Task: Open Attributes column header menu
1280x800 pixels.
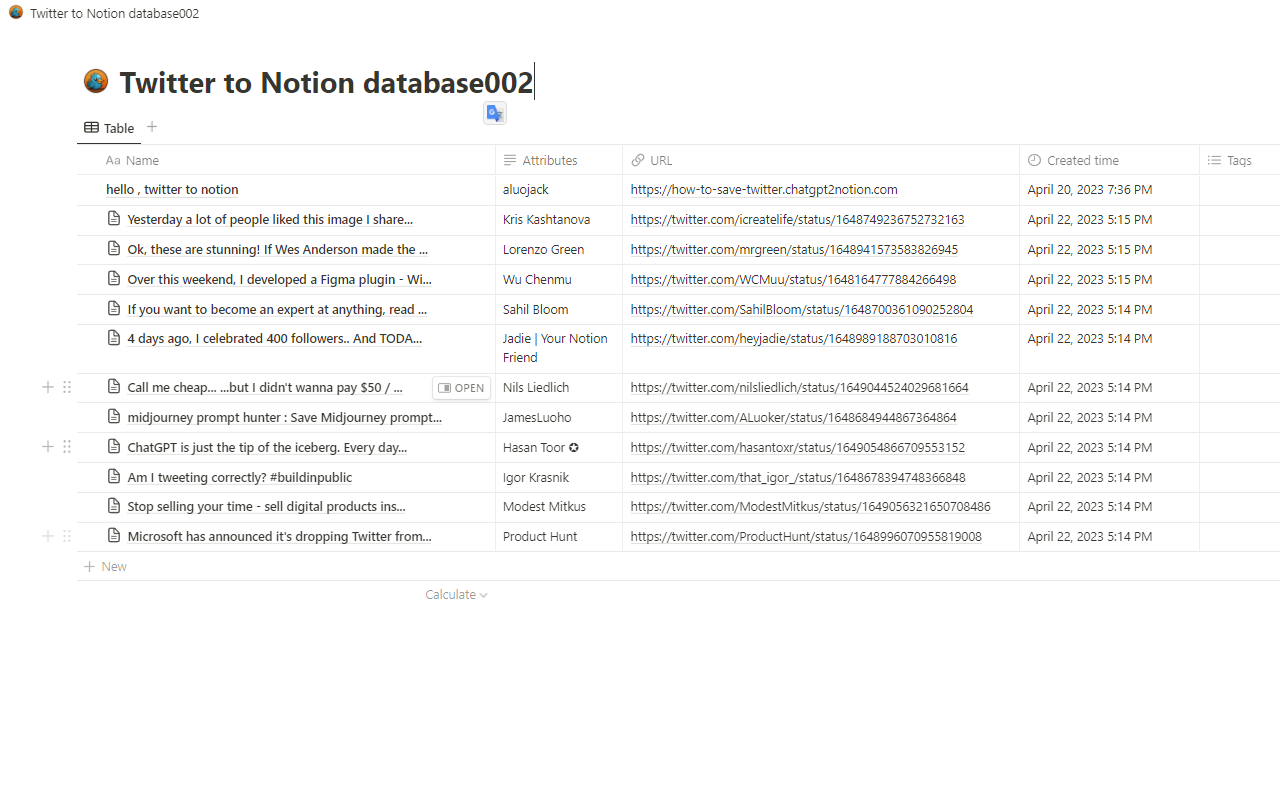Action: pos(559,160)
